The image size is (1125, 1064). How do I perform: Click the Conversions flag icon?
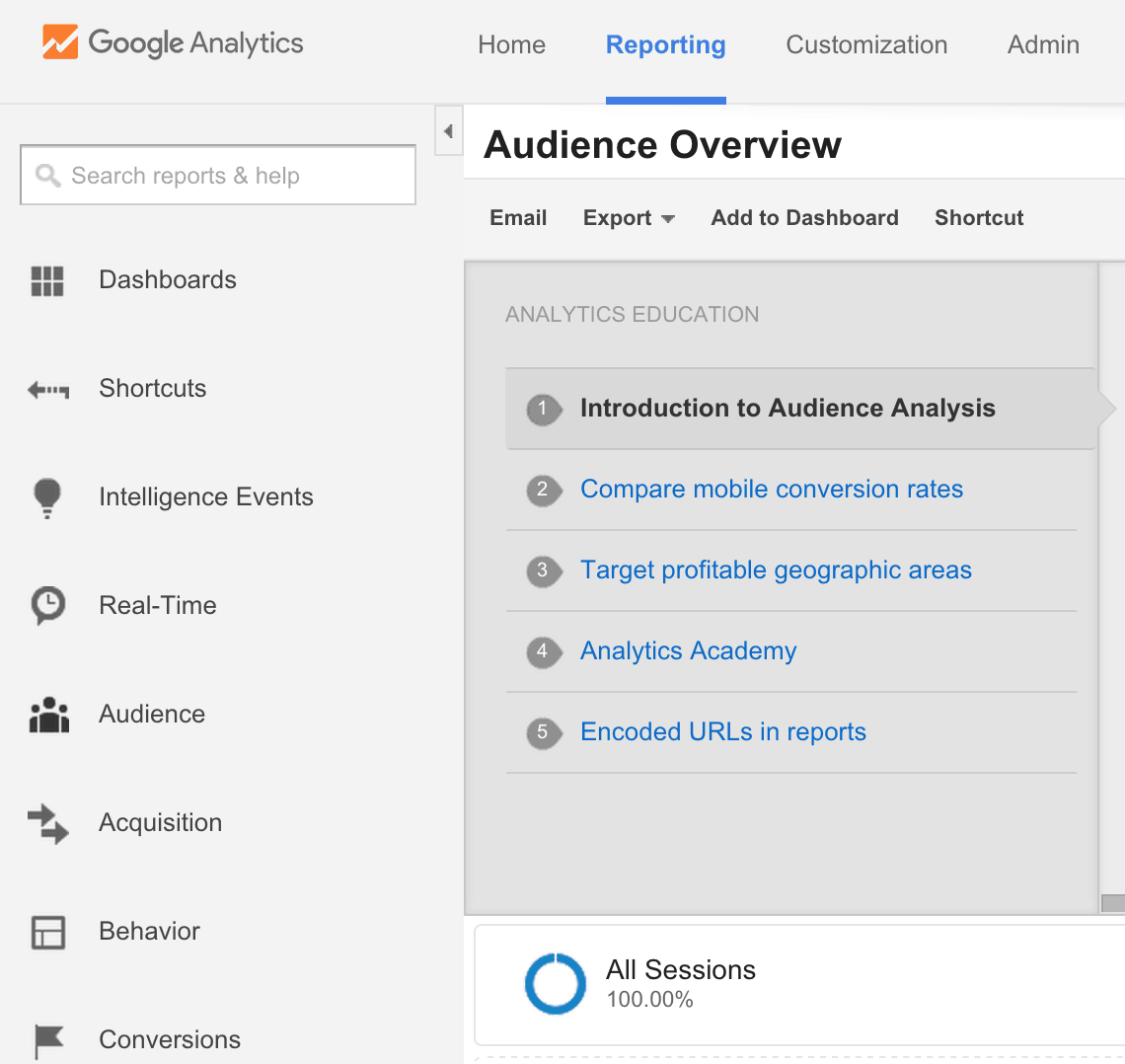(48, 1041)
